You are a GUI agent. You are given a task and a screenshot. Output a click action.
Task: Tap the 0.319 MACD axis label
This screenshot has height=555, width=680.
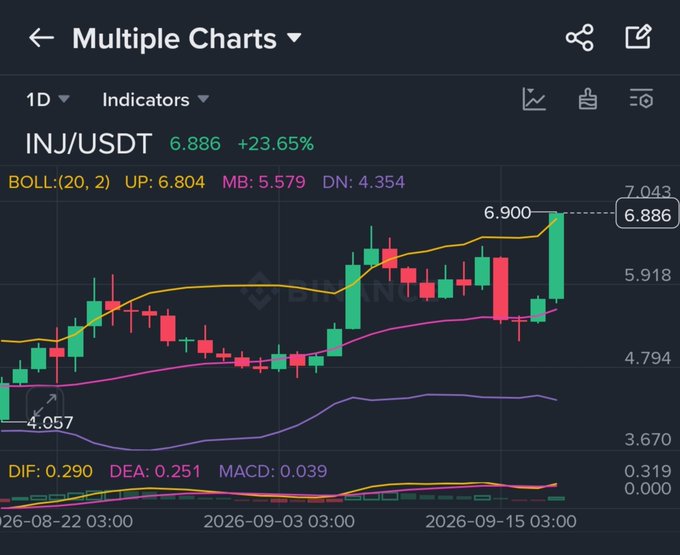(x=647, y=471)
